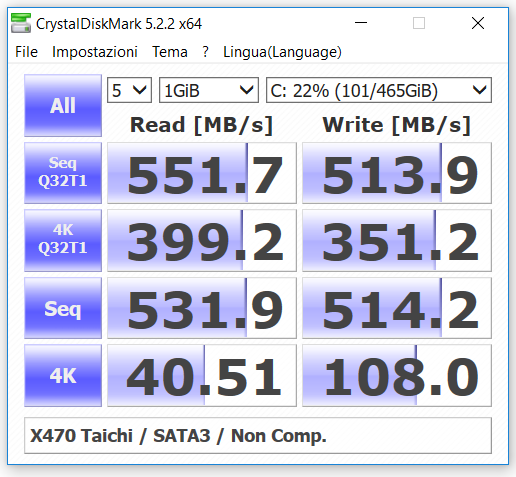The image size is (516, 477).
Task: Open the test size dropdown showing 1GiB
Action: (x=209, y=90)
